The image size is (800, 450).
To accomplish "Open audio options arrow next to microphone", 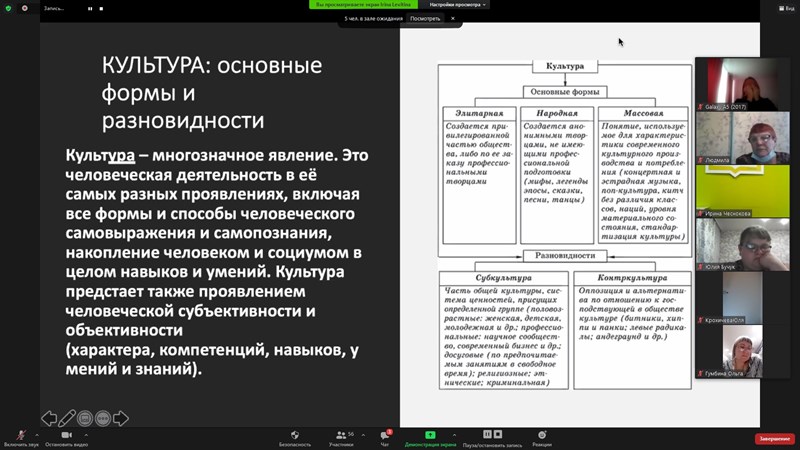I will coord(37,435).
